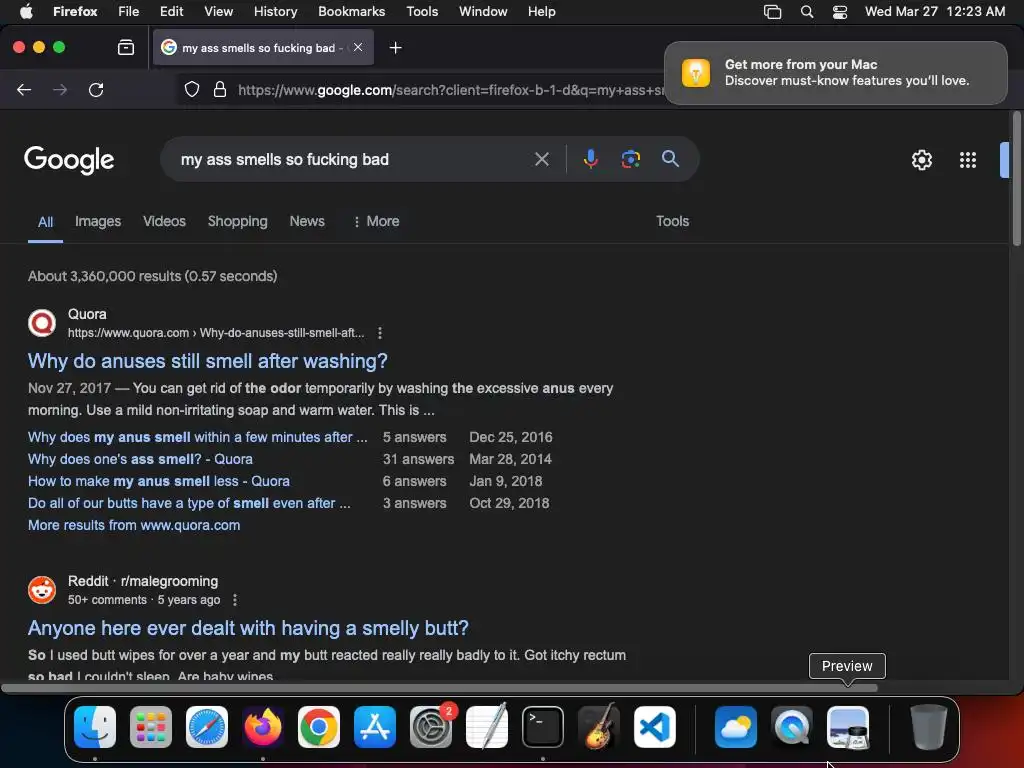Screen dimensions: 1024x768
Task: Open the Bookmarks menu
Action: point(351,11)
